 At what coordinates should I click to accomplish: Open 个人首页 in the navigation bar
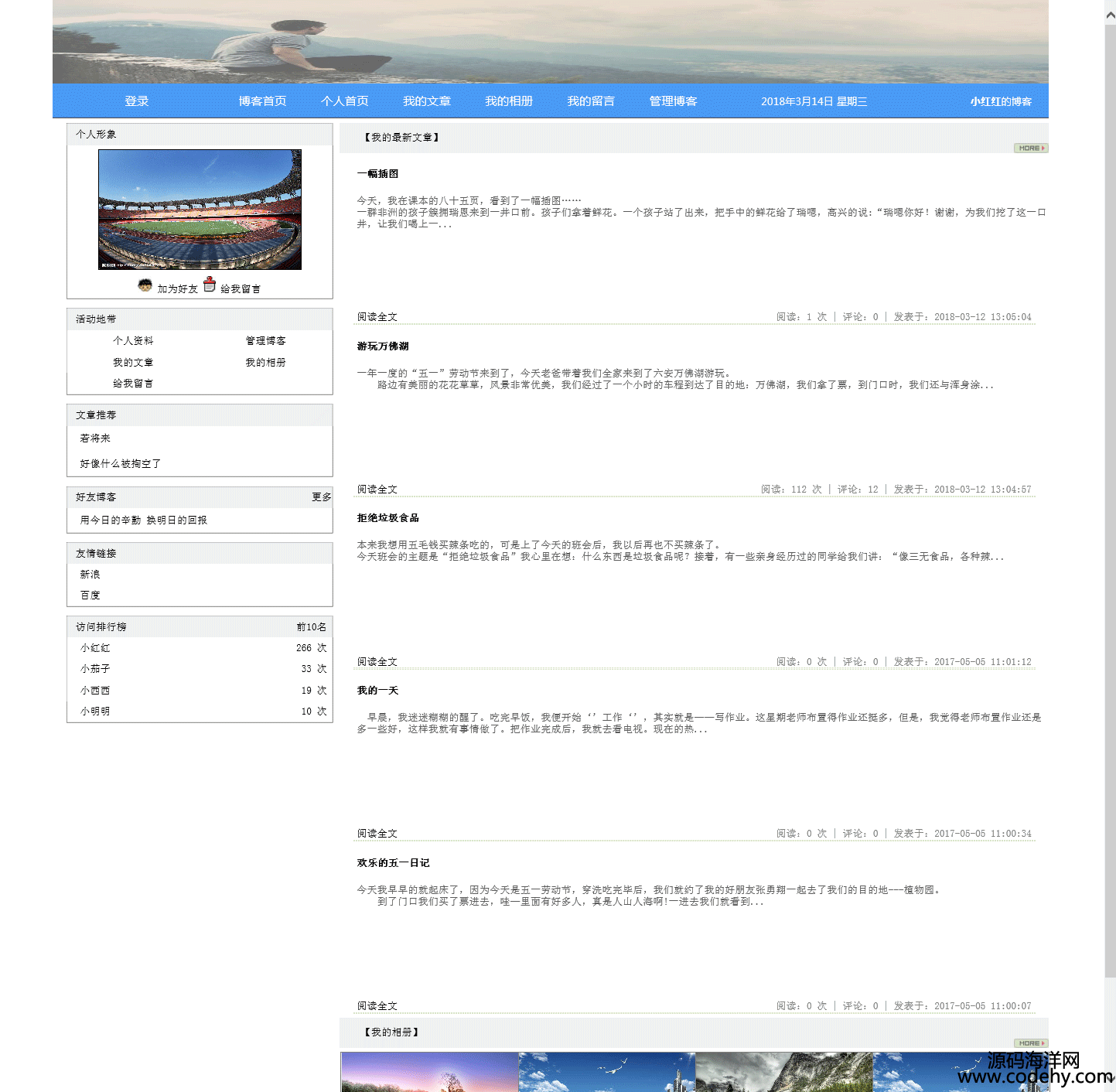(x=345, y=101)
